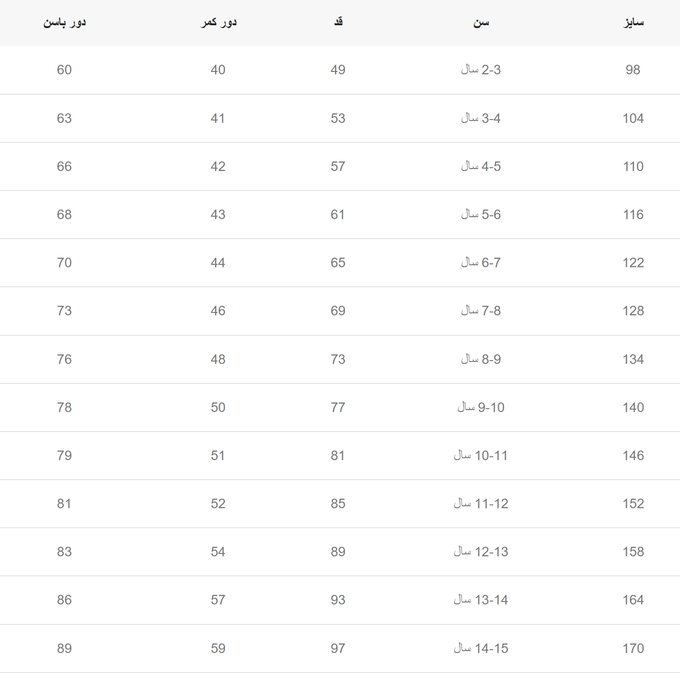Click the سن column header
Image resolution: width=680 pixels, height=673 pixels.
point(481,22)
